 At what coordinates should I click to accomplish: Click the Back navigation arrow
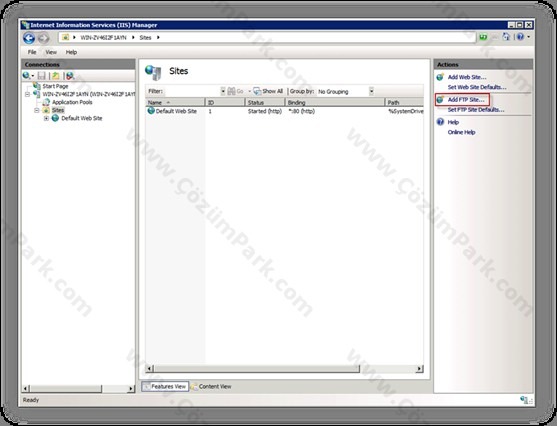point(29,38)
